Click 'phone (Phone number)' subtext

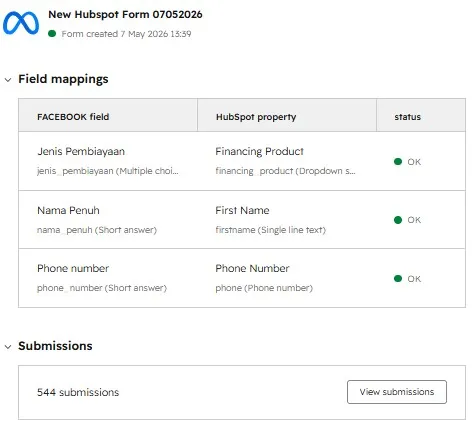click(264, 288)
